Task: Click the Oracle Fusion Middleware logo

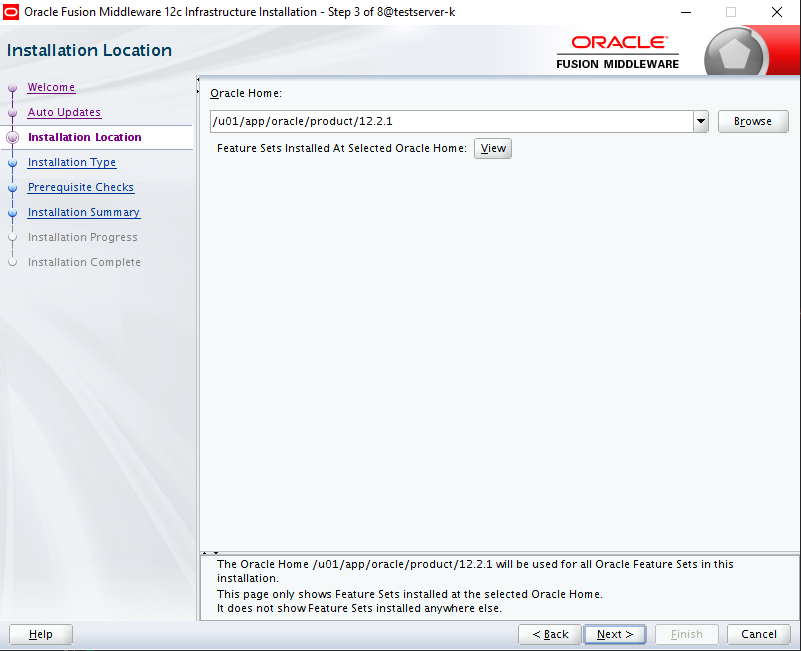Action: pos(618,52)
